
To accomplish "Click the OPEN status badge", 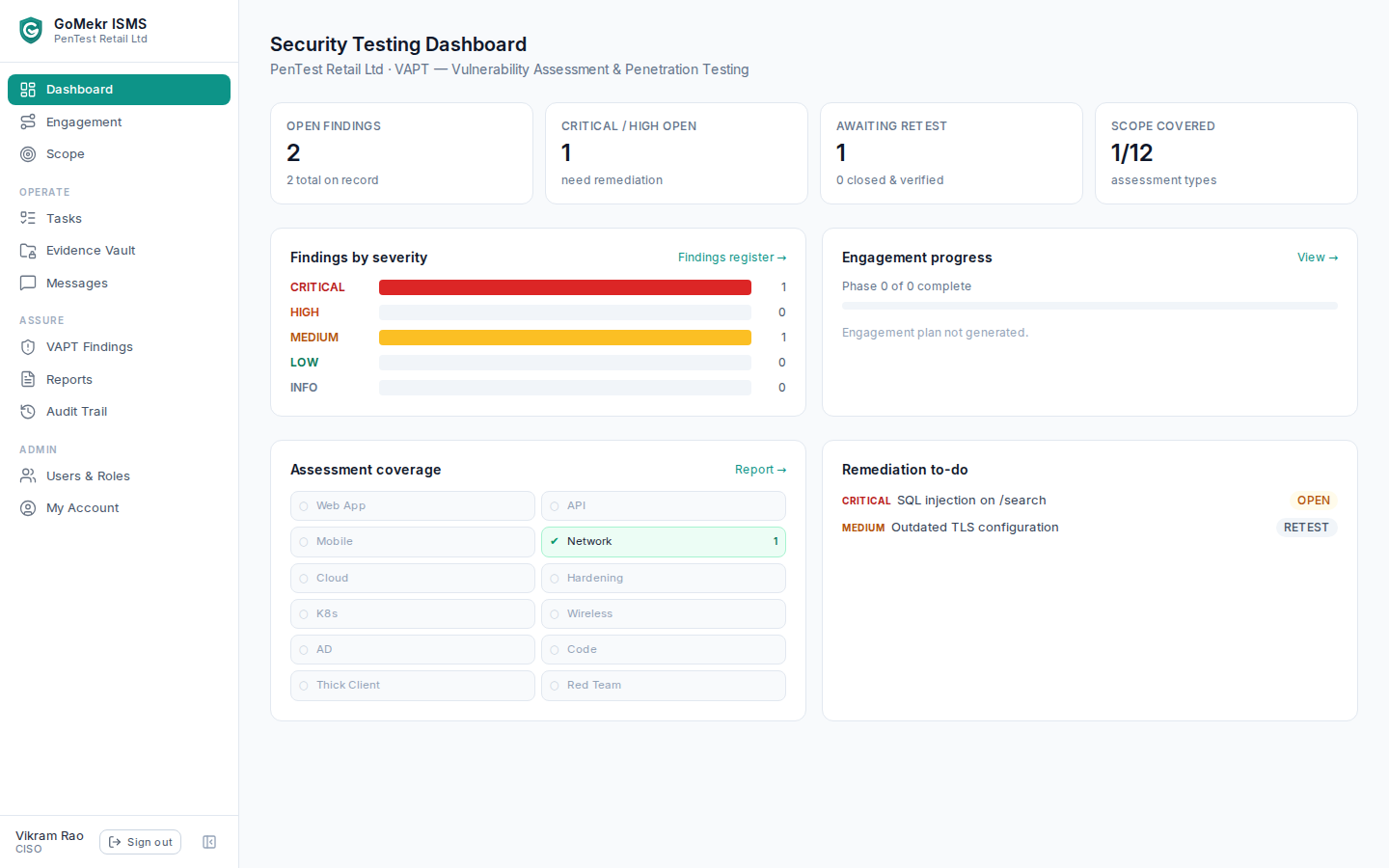I will pyautogui.click(x=1314, y=501).
